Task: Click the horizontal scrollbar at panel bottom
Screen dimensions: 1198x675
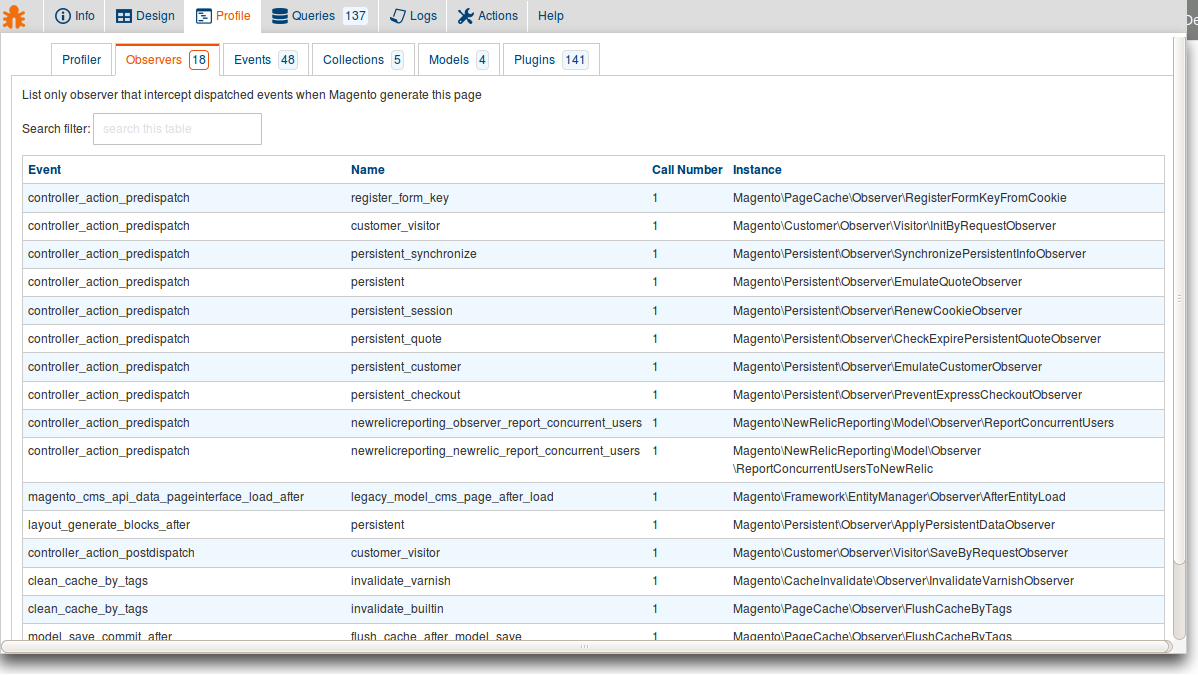Action: (584, 647)
